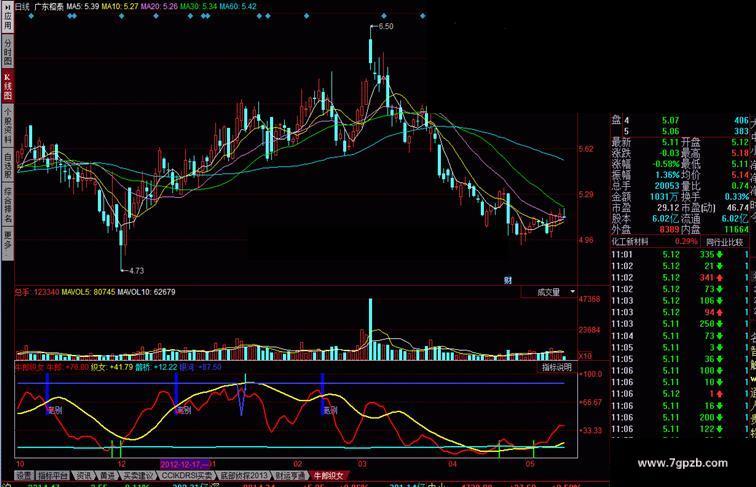756x487 pixels.
Task: Select the K线图 sidebar tab
Action: (x=7, y=86)
